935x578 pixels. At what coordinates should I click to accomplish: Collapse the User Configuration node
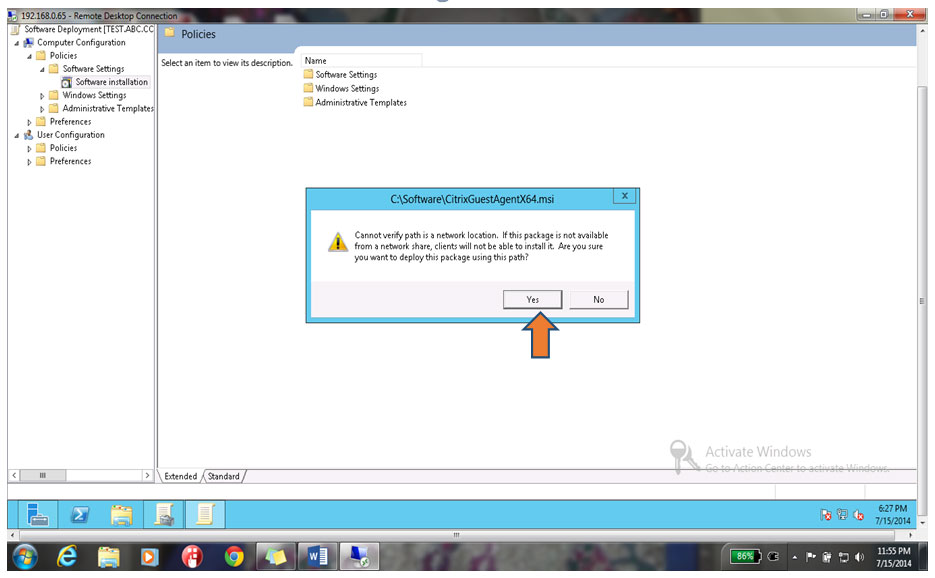pos(17,135)
